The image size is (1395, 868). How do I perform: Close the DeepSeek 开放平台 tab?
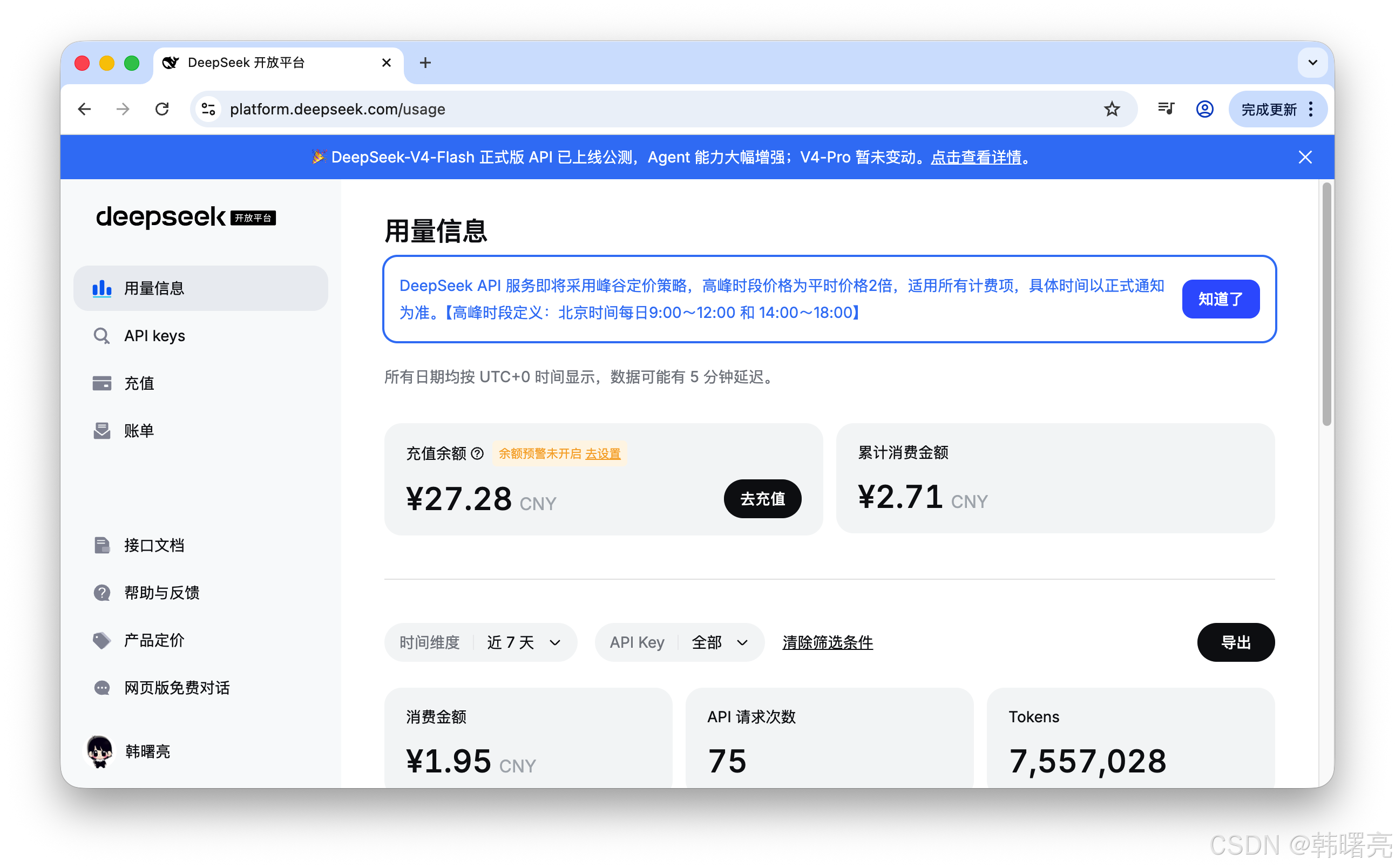(x=387, y=63)
